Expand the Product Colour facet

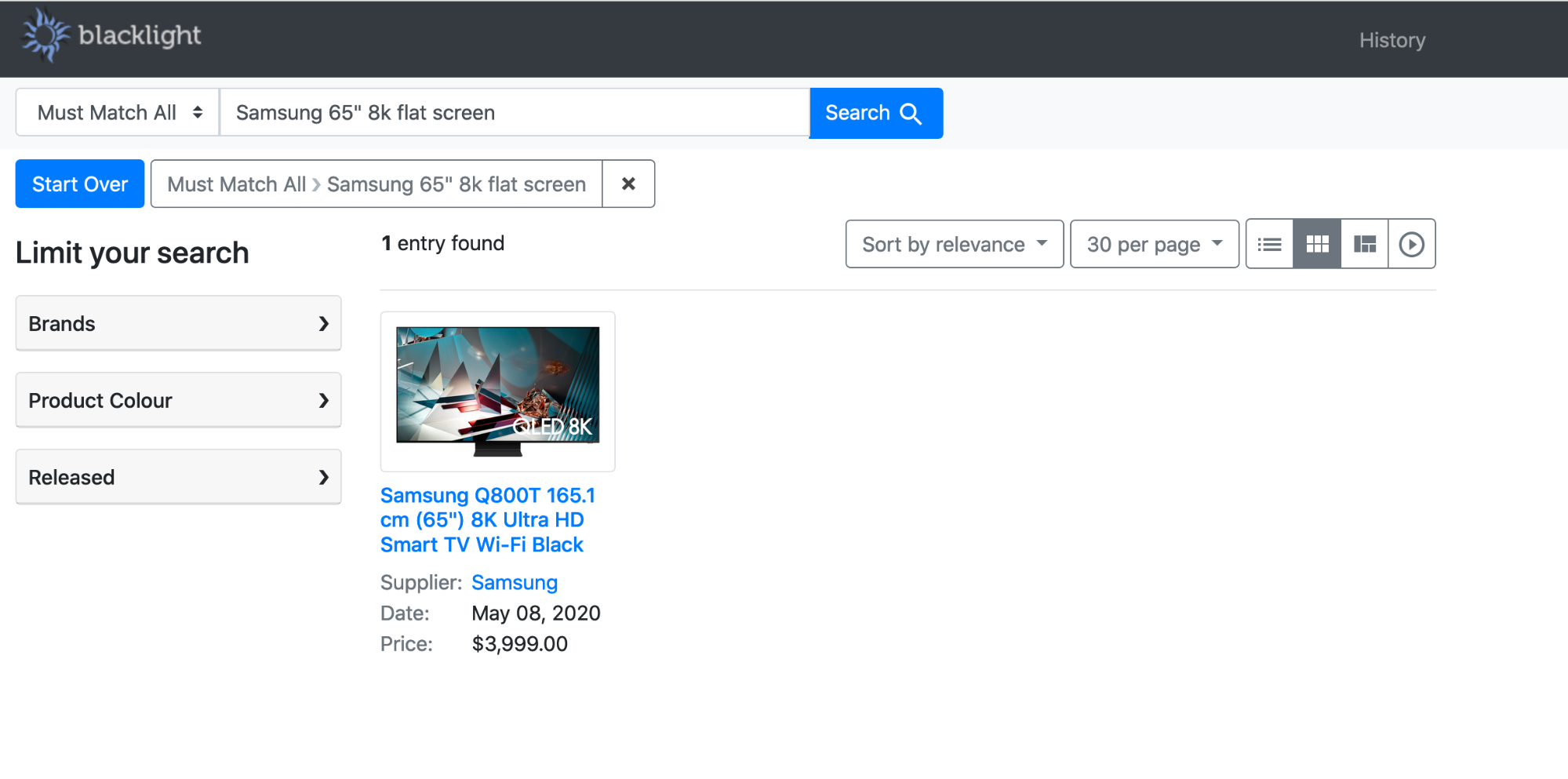178,400
